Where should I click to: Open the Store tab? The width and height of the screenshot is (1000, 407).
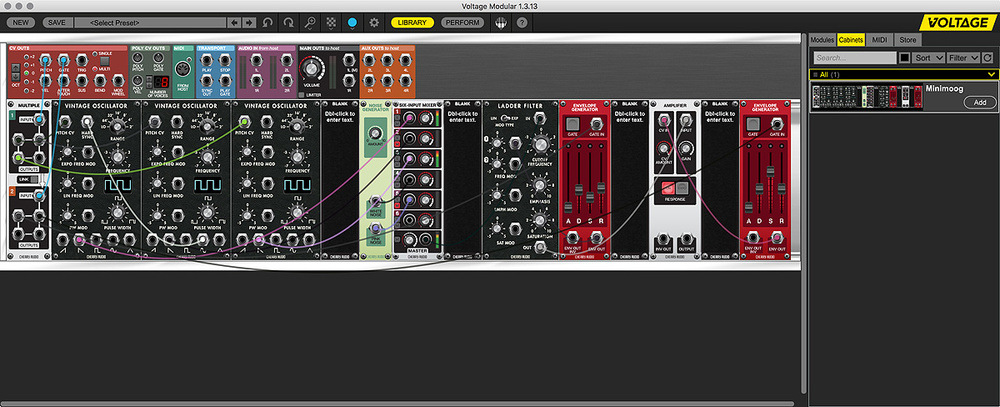point(908,39)
